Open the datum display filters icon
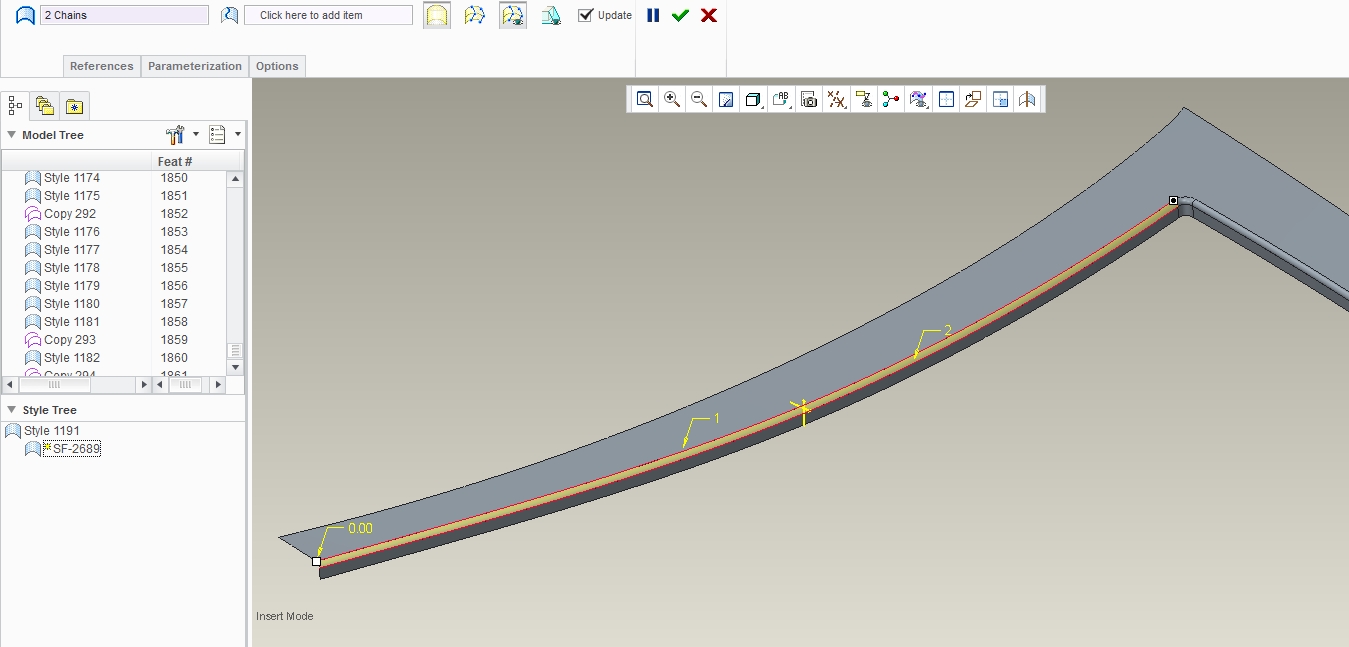Image resolution: width=1349 pixels, height=647 pixels. point(837,99)
